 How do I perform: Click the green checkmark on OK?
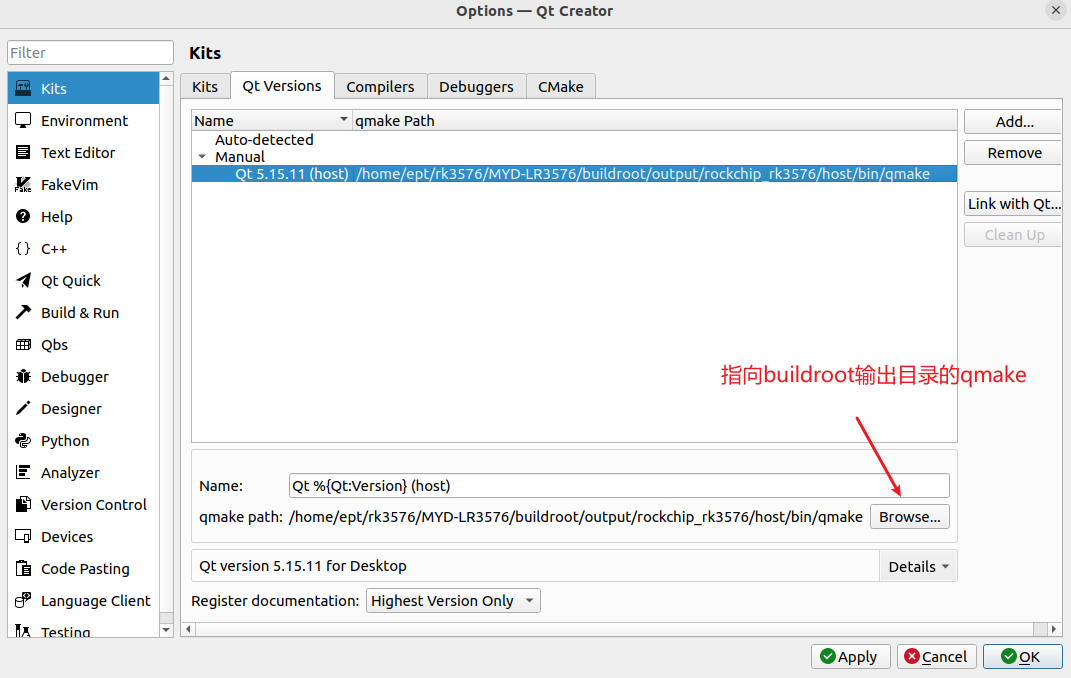click(1009, 656)
